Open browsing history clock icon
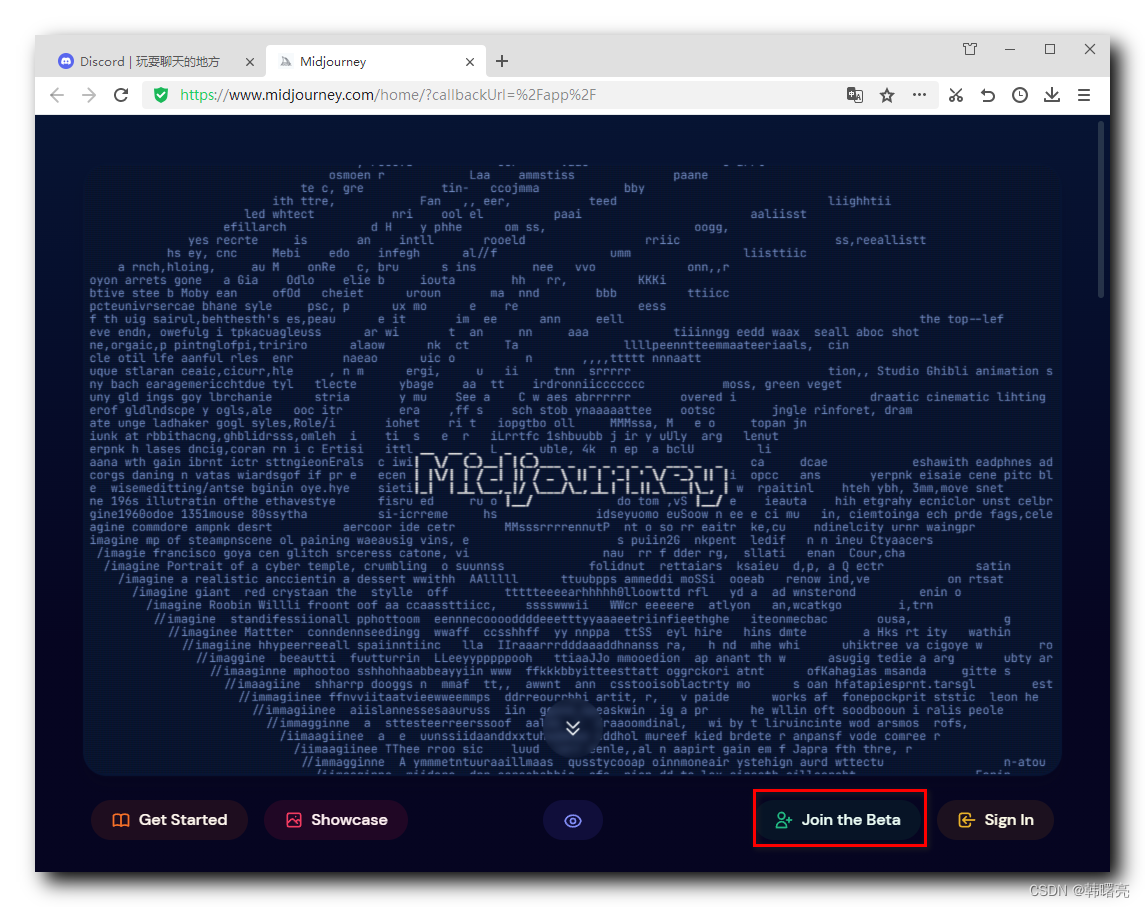1145x907 pixels. 1020,95
